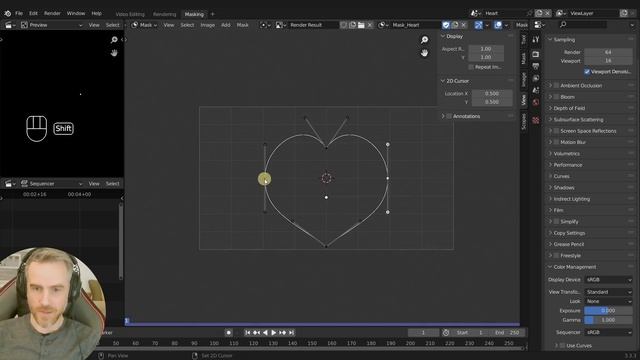
Task: Play the animation forward
Action: (x=274, y=333)
